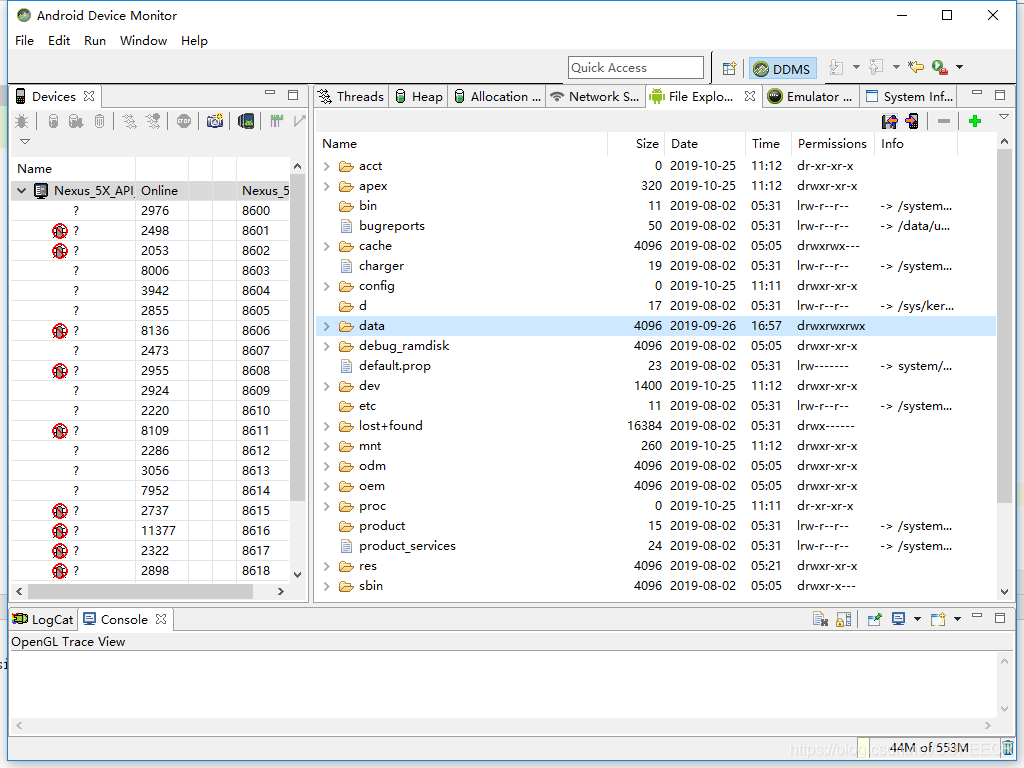
Task: Click the Cause GC trash icon
Action: point(99,121)
